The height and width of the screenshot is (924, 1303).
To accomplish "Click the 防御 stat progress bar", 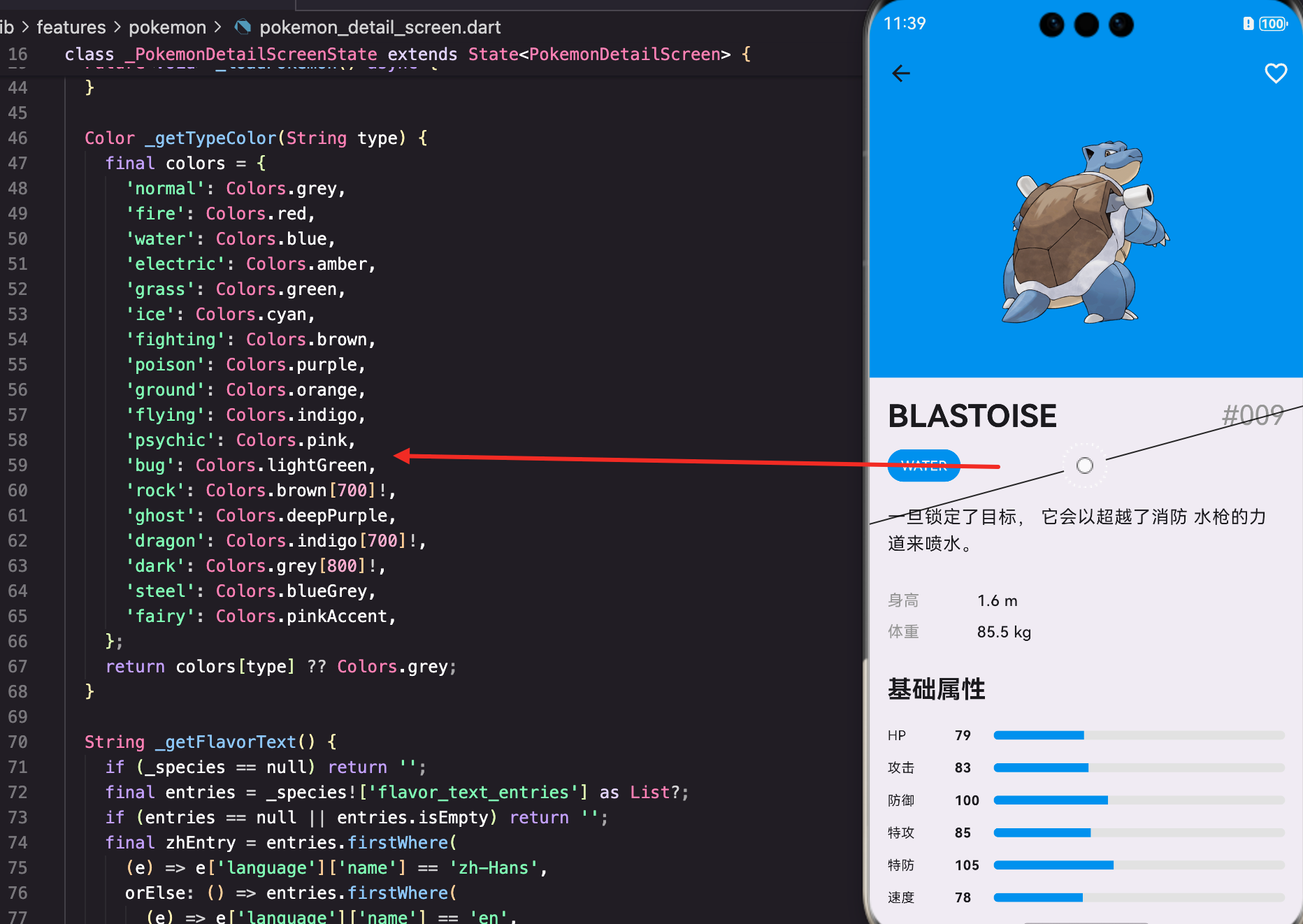I will point(1139,800).
